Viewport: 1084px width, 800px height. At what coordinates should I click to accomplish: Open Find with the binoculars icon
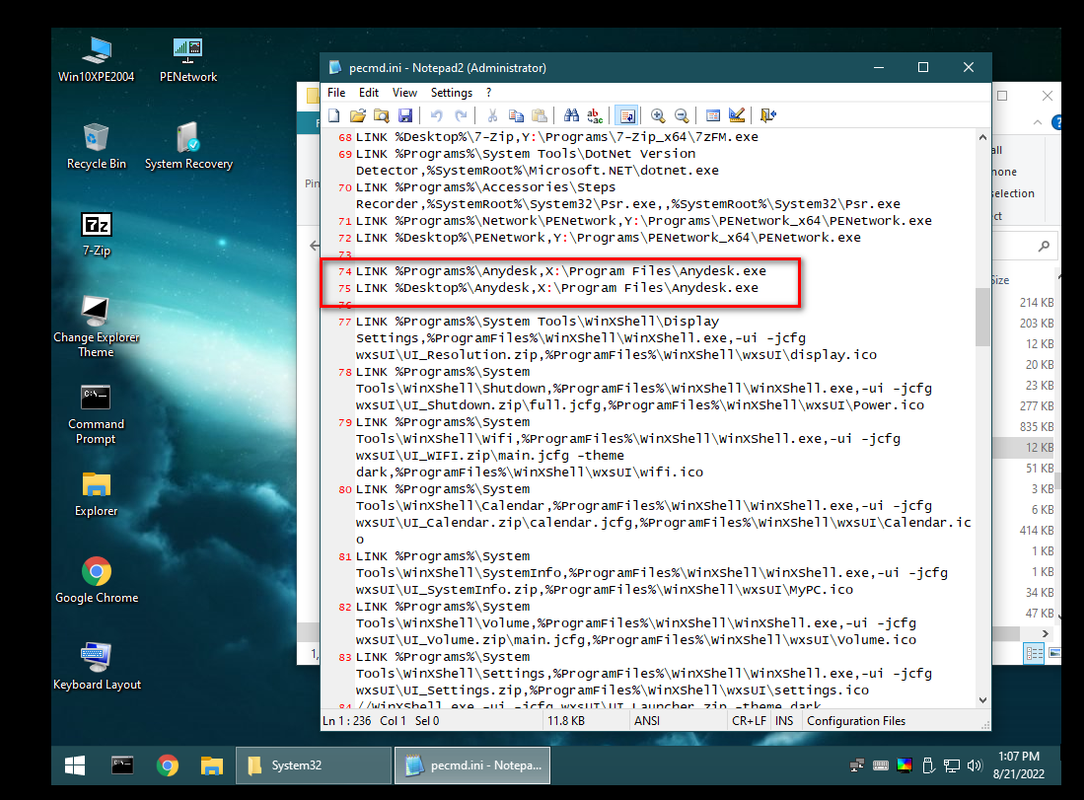point(571,115)
